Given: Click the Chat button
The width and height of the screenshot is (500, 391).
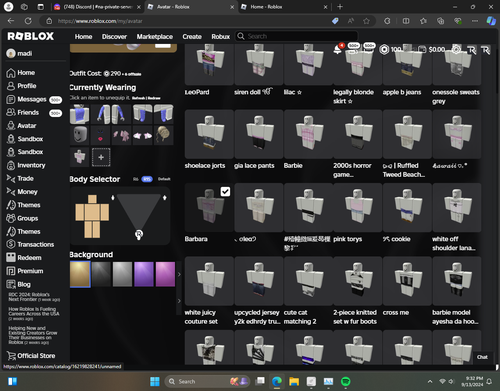Looking at the screenshot, I should [482, 357].
